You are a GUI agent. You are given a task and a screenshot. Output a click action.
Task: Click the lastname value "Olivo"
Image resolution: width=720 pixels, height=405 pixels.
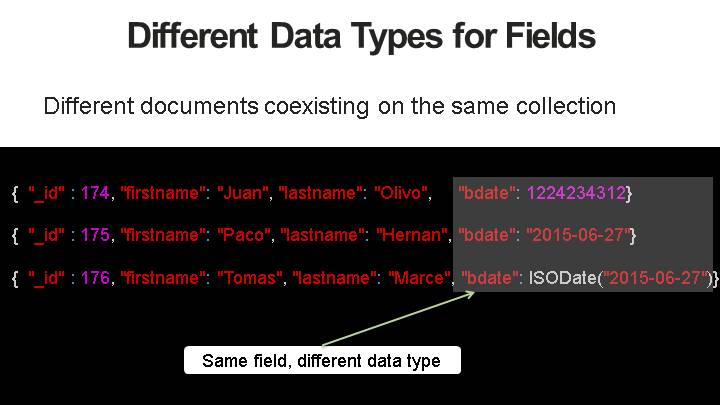401,191
